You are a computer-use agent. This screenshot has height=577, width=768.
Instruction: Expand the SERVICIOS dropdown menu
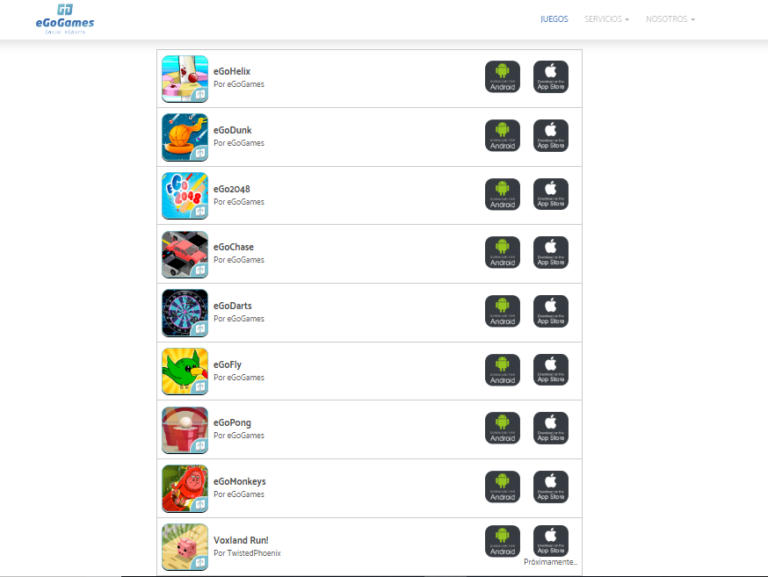tap(606, 19)
